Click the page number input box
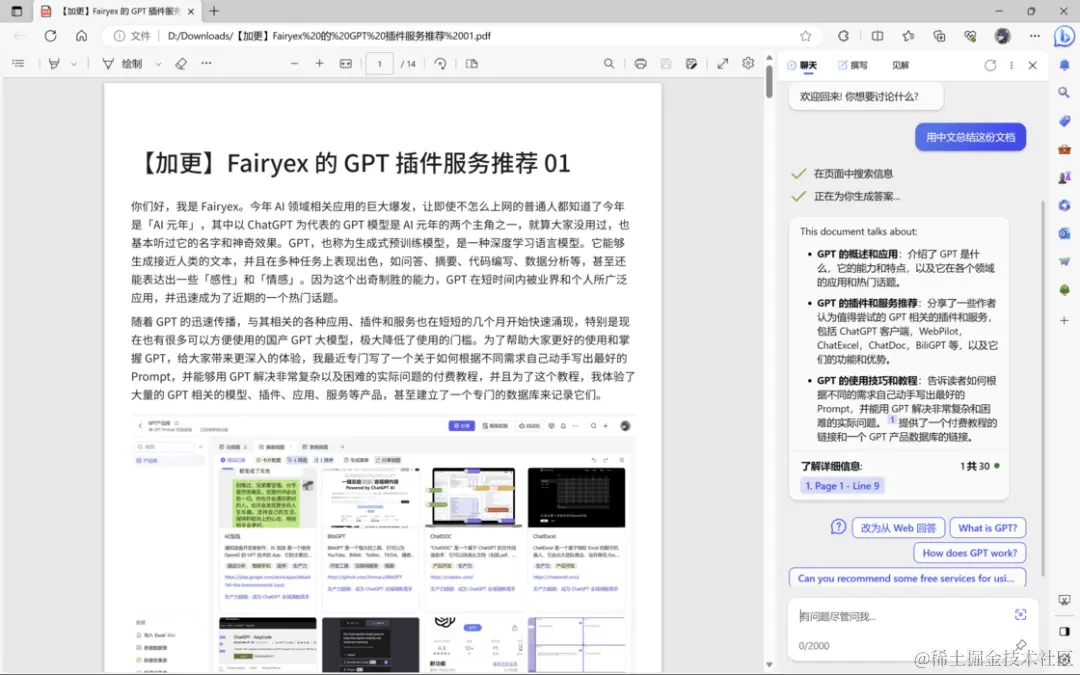 (380, 64)
